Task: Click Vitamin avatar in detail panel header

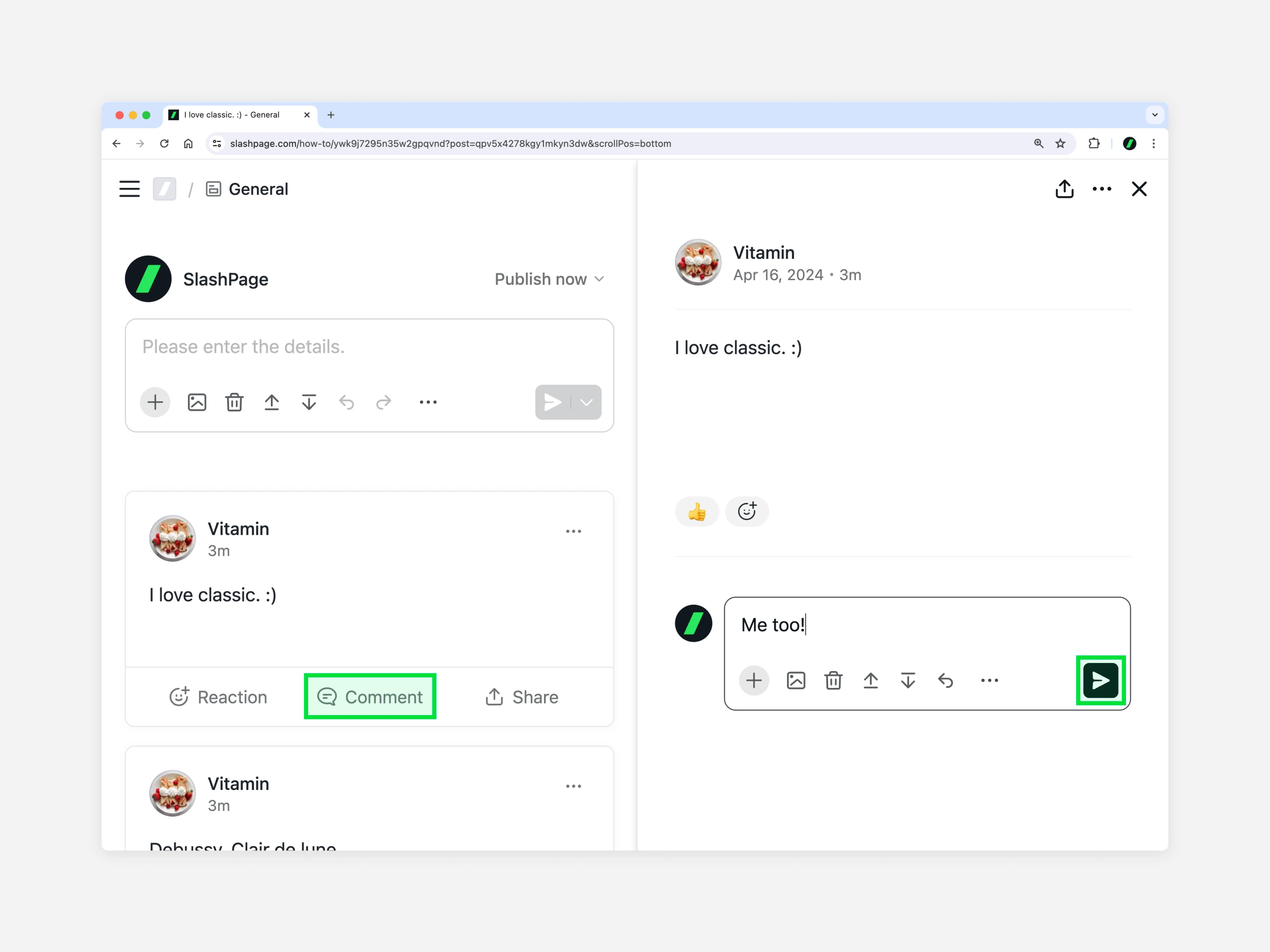Action: (x=698, y=262)
